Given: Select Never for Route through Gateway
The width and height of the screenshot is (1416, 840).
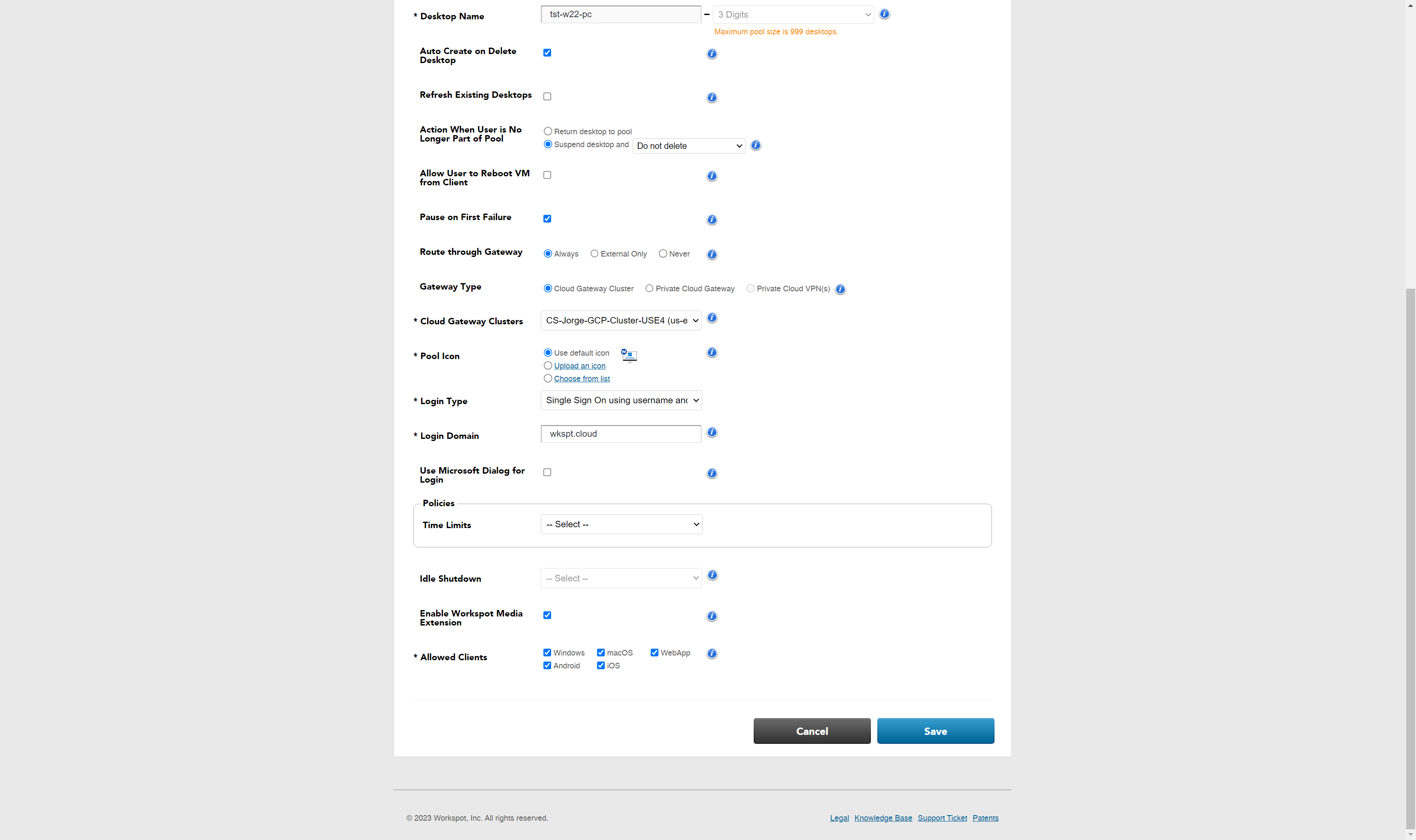Looking at the screenshot, I should coord(662,254).
